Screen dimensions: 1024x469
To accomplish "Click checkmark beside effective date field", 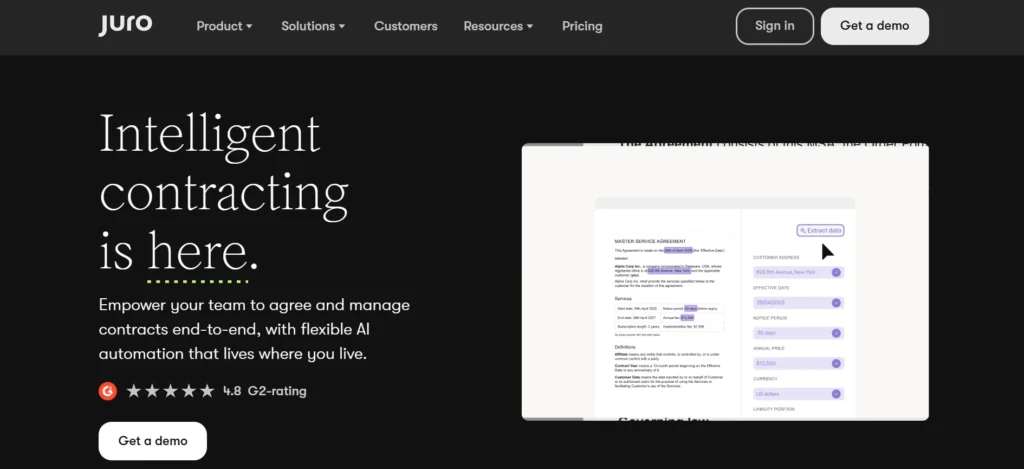I will point(836,303).
